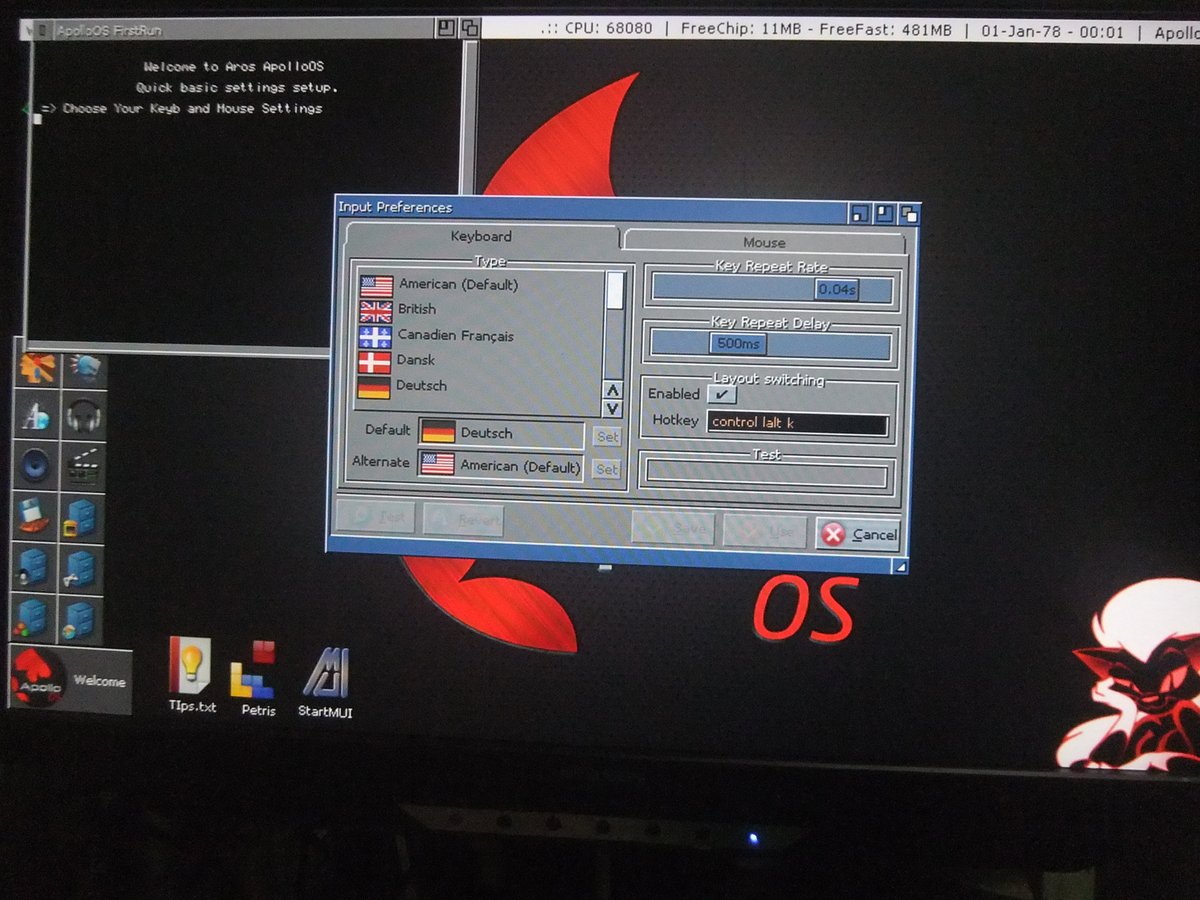Screen dimensions: 1200x900
Task: Open the floppy disk dock icon
Action: pos(35,515)
